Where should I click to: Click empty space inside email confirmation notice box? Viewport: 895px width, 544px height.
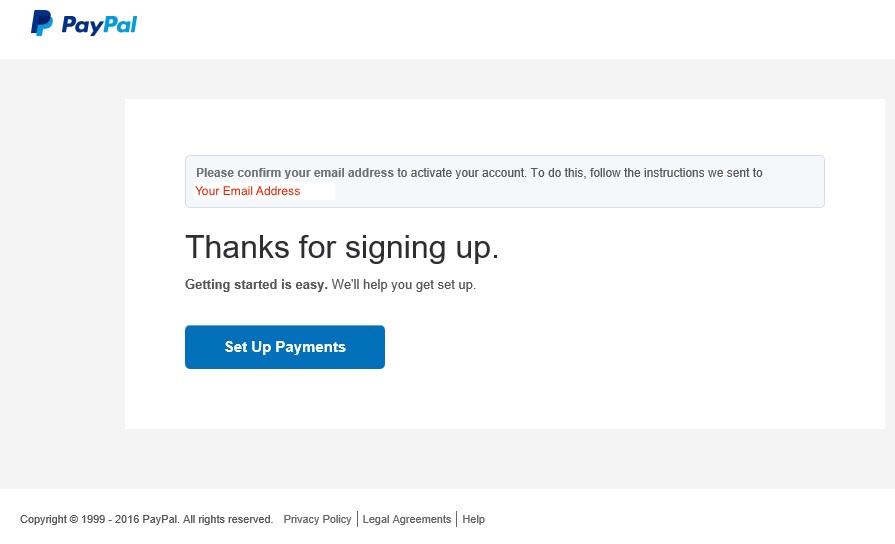pyautogui.click(x=600, y=192)
